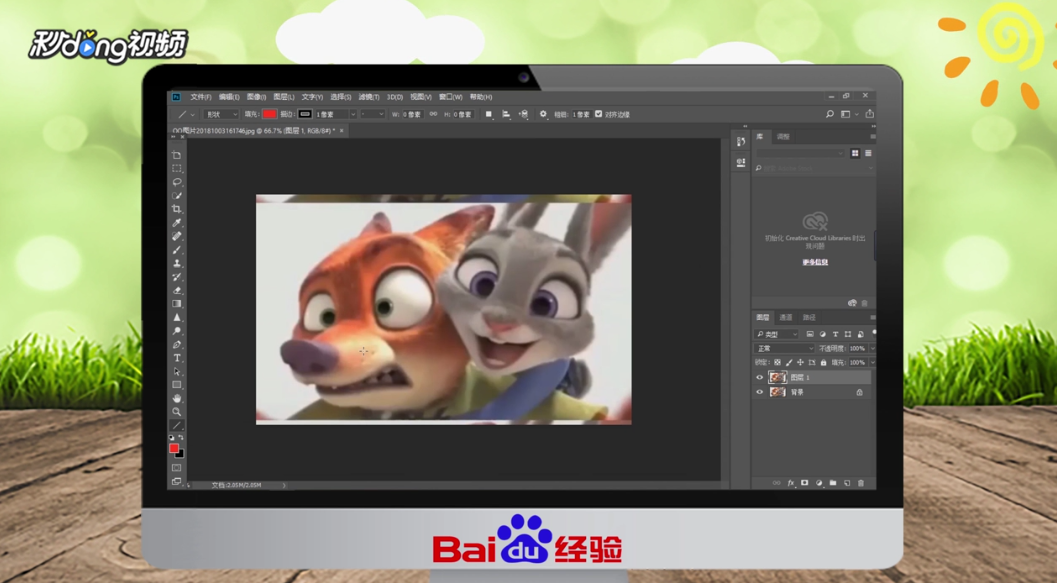Select the Crop tool
This screenshot has height=583, width=1057.
(x=177, y=209)
